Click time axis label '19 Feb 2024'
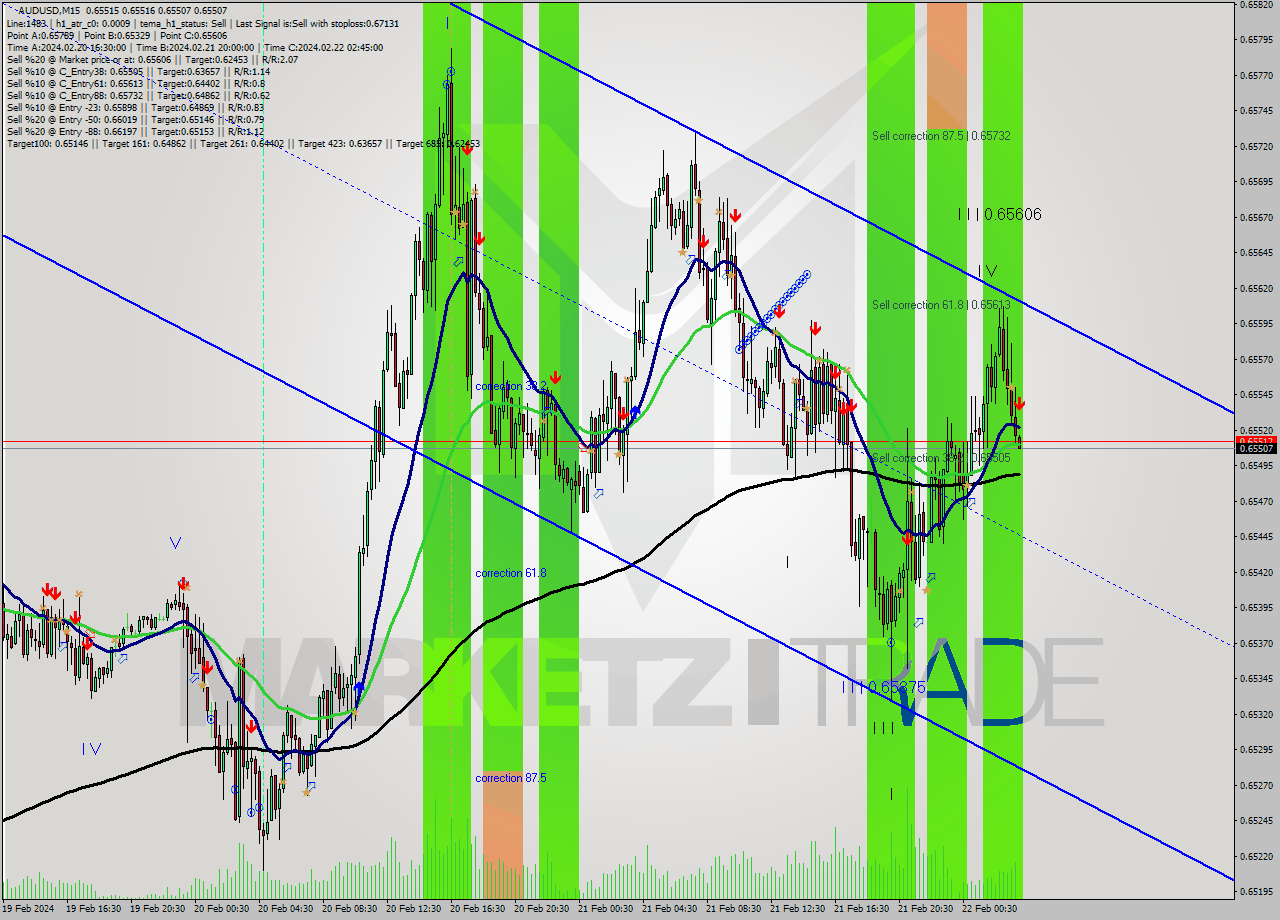The width and height of the screenshot is (1280, 920). (30, 909)
